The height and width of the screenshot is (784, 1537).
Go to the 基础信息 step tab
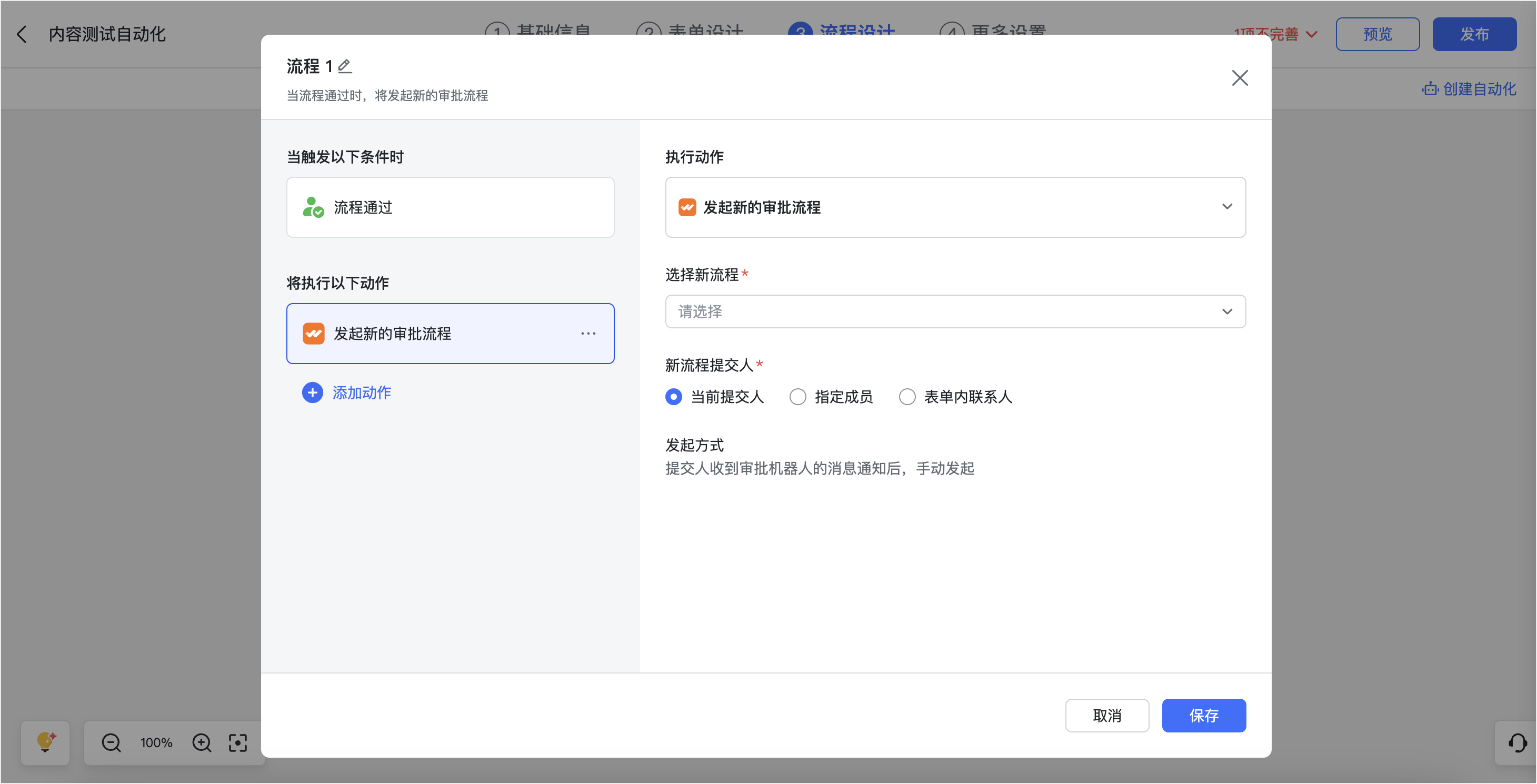(537, 30)
